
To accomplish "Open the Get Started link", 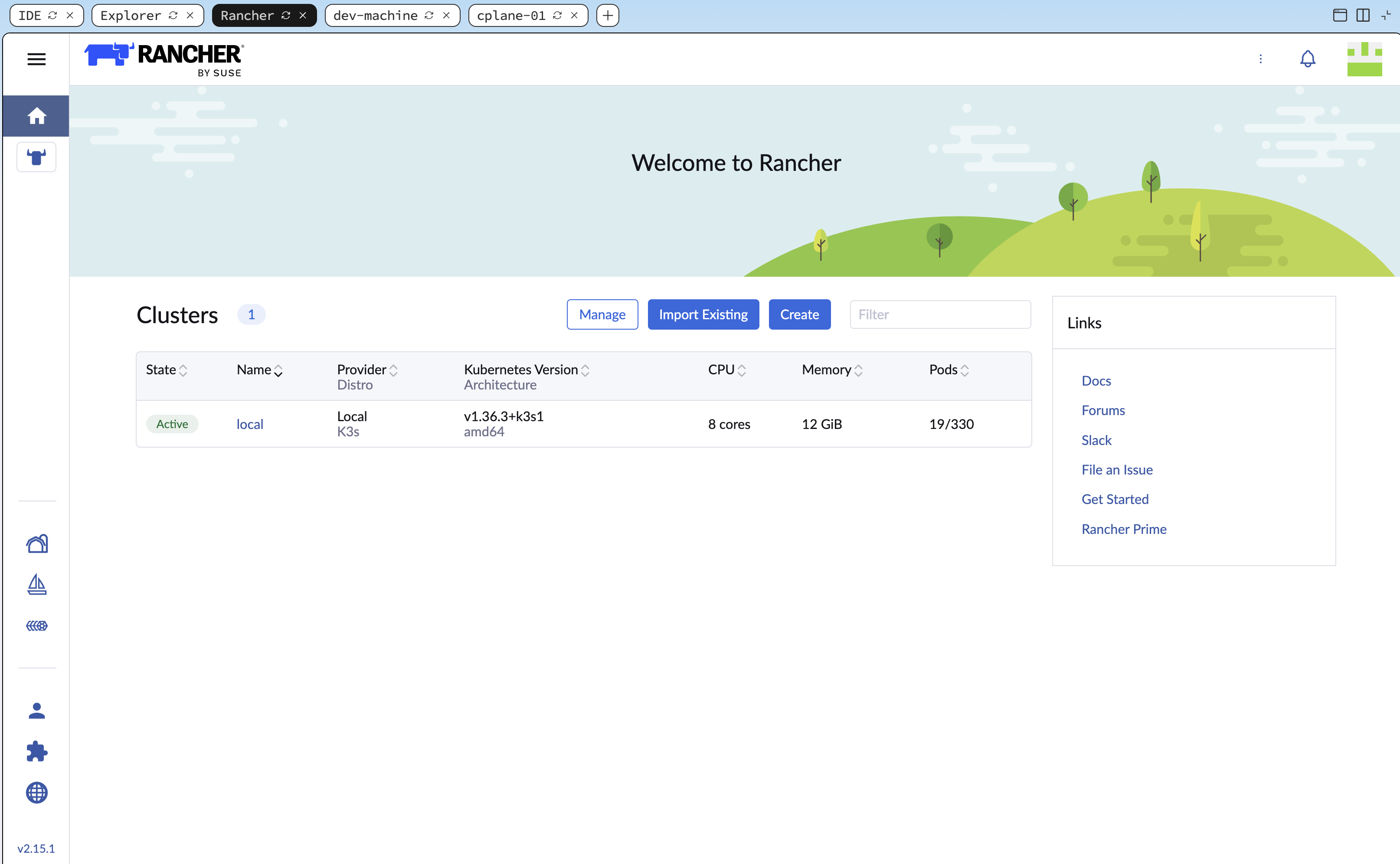I will [1115, 499].
